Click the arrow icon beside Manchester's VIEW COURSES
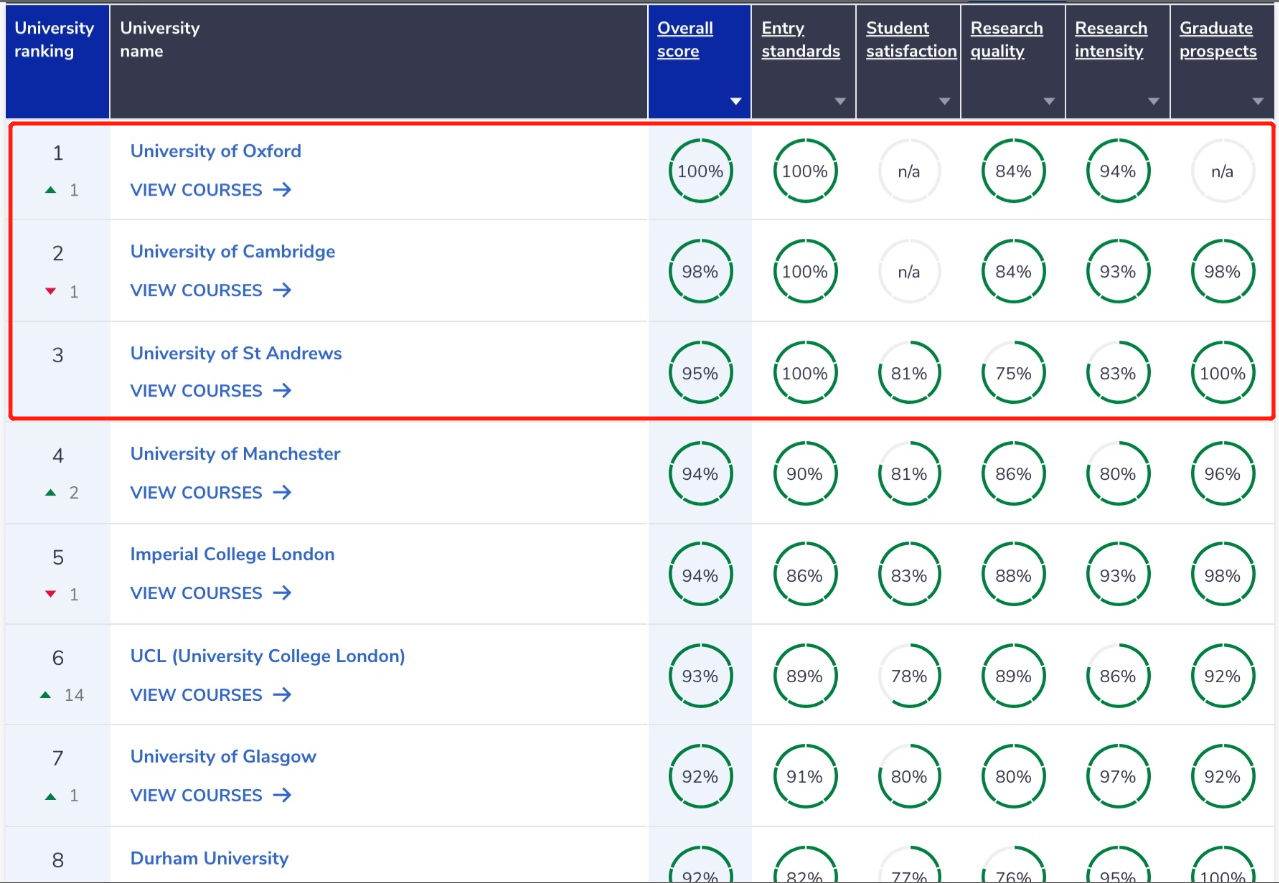This screenshot has height=883, width=1279. pos(282,492)
